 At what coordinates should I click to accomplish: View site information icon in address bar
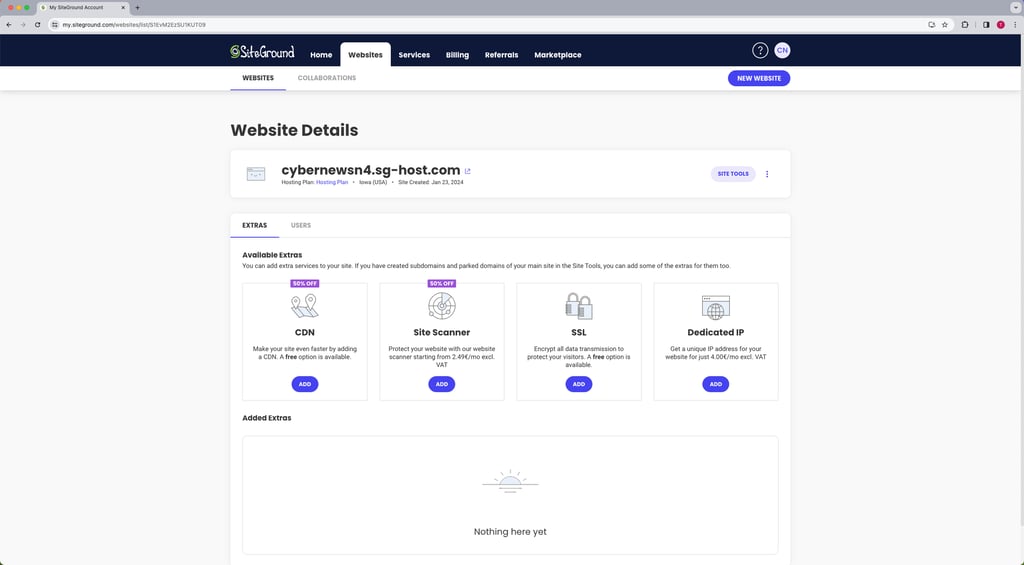(55, 25)
